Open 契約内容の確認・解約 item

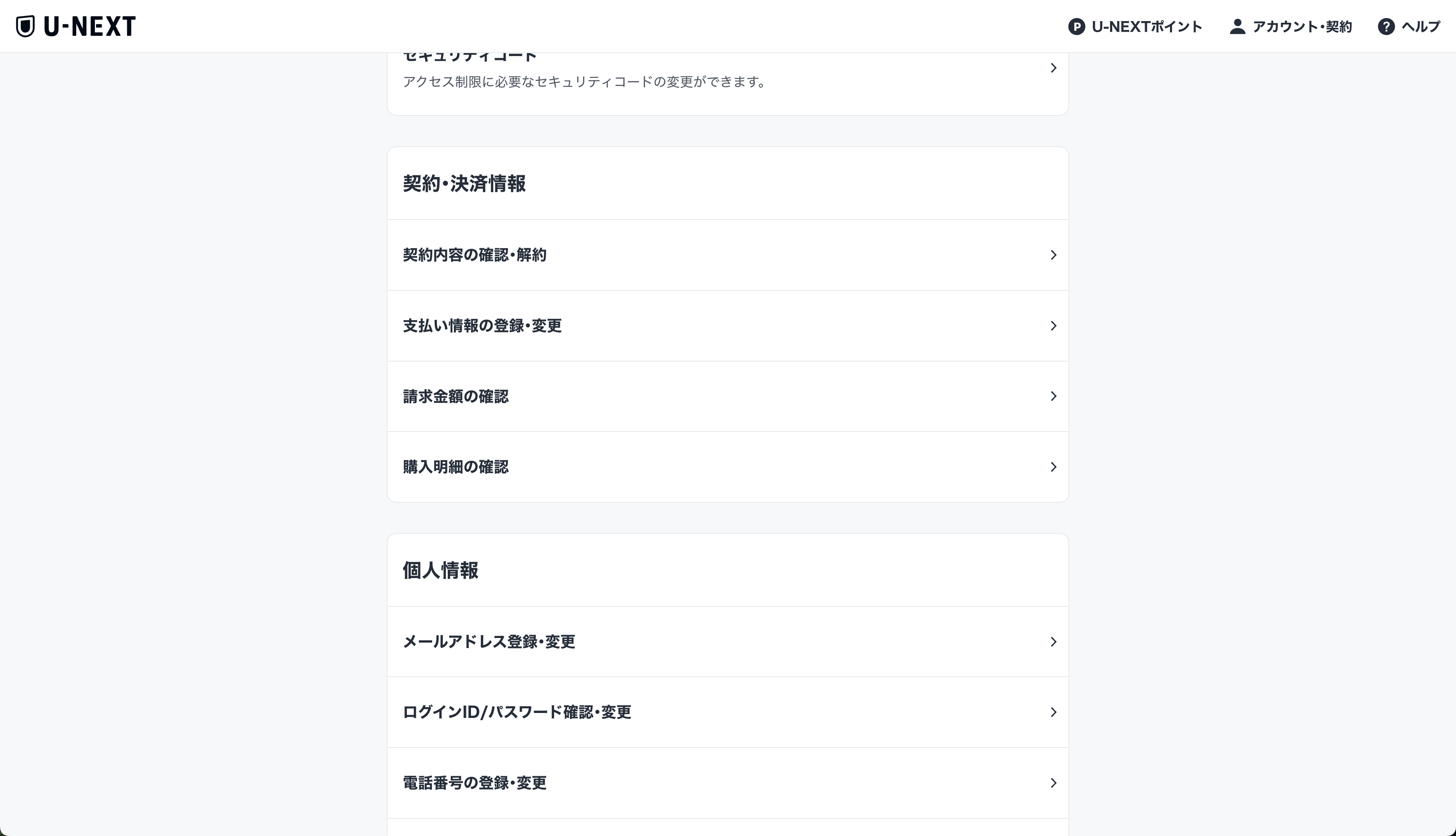(475, 255)
